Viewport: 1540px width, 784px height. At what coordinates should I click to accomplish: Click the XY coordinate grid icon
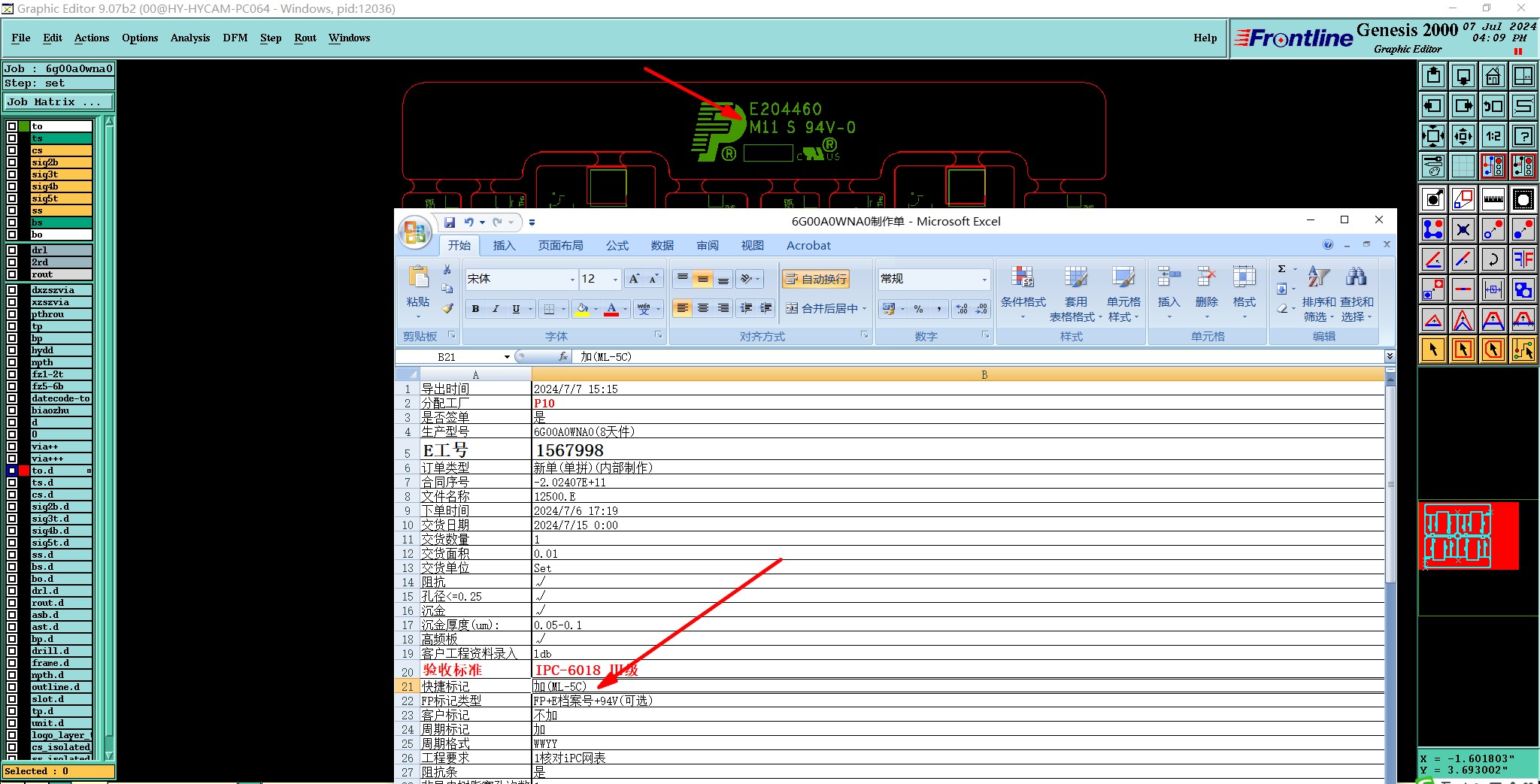point(1523,76)
